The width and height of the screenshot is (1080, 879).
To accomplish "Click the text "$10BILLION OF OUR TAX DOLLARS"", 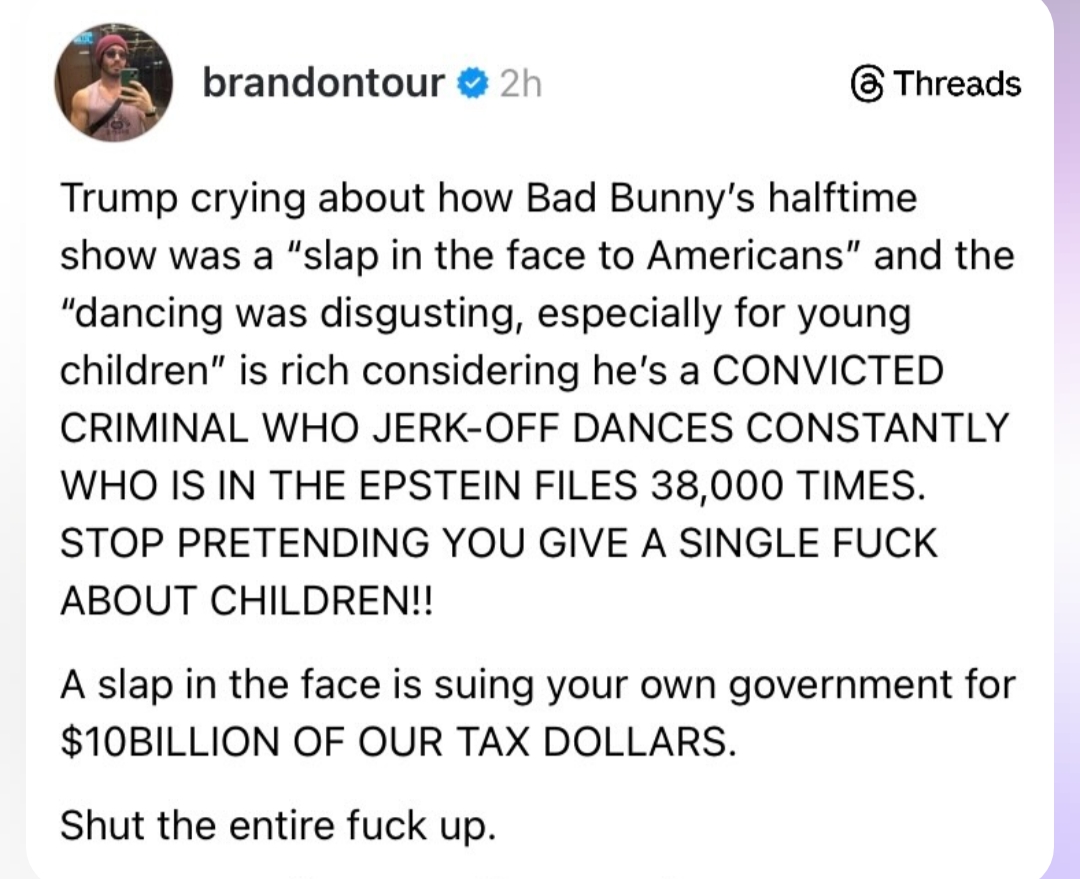I will pyautogui.click(x=396, y=743).
